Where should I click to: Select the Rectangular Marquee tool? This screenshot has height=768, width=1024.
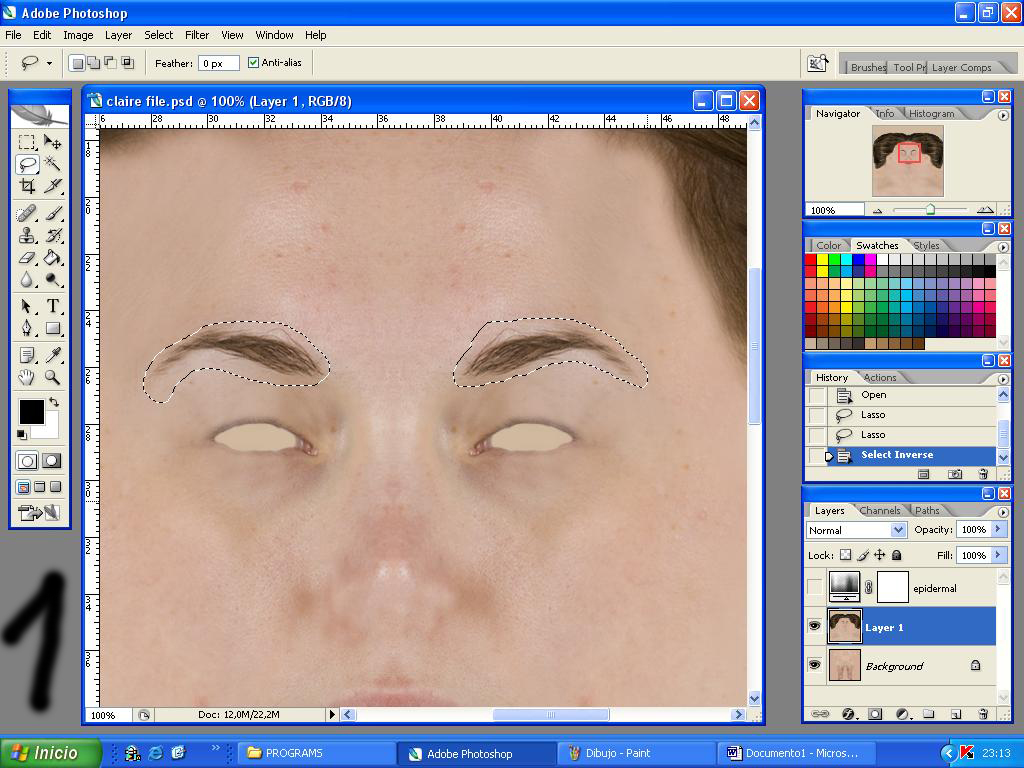[27, 142]
